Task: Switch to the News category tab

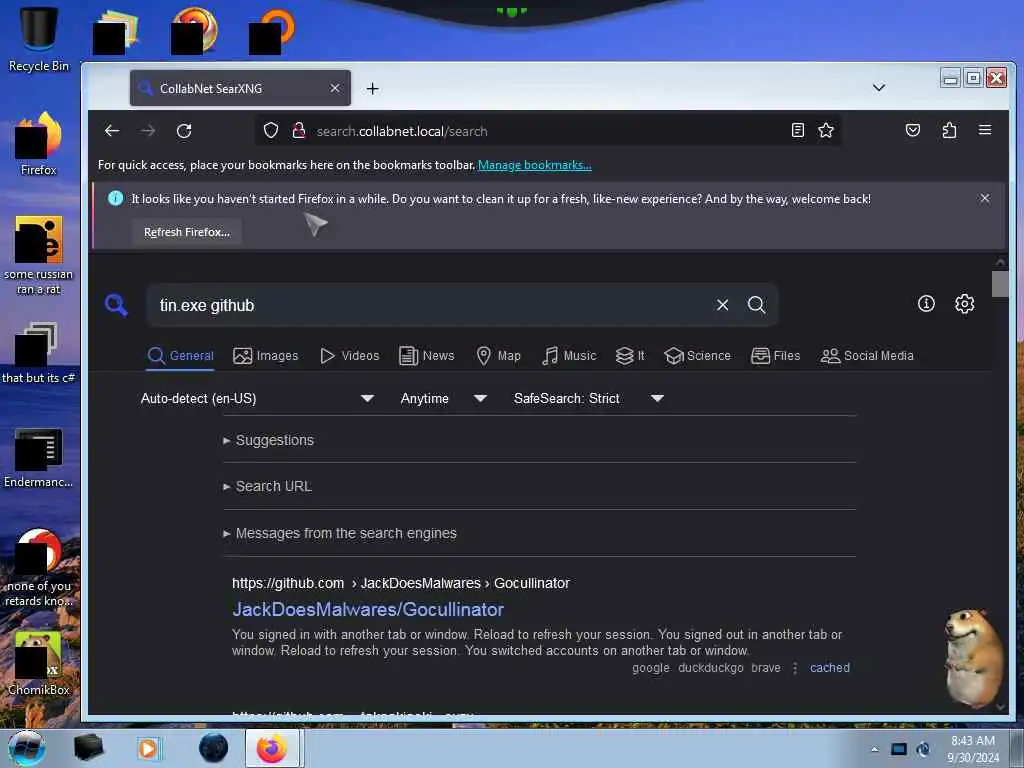Action: pyautogui.click(x=426, y=356)
